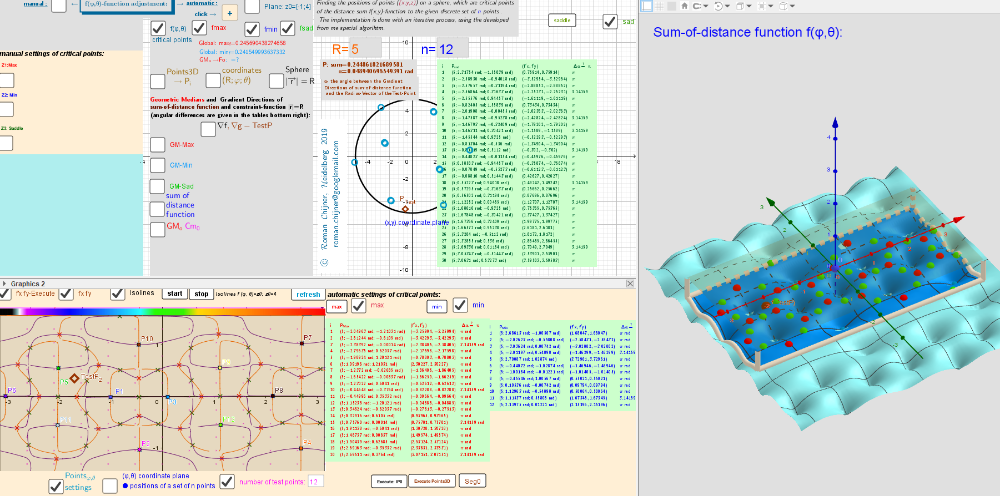Toggle the isolines checkbox
The height and width of the screenshot is (496, 1000).
click(x=117, y=293)
